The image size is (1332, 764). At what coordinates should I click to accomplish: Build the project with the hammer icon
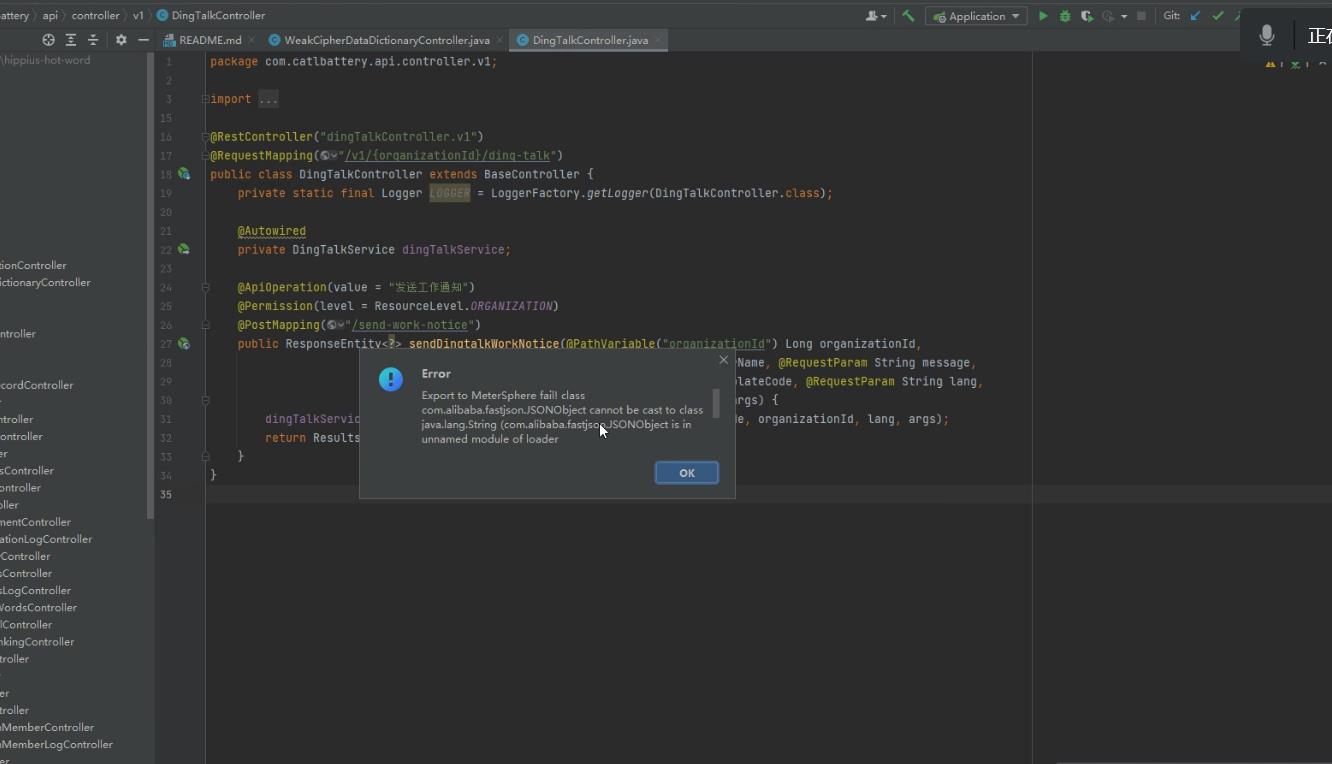click(x=909, y=15)
